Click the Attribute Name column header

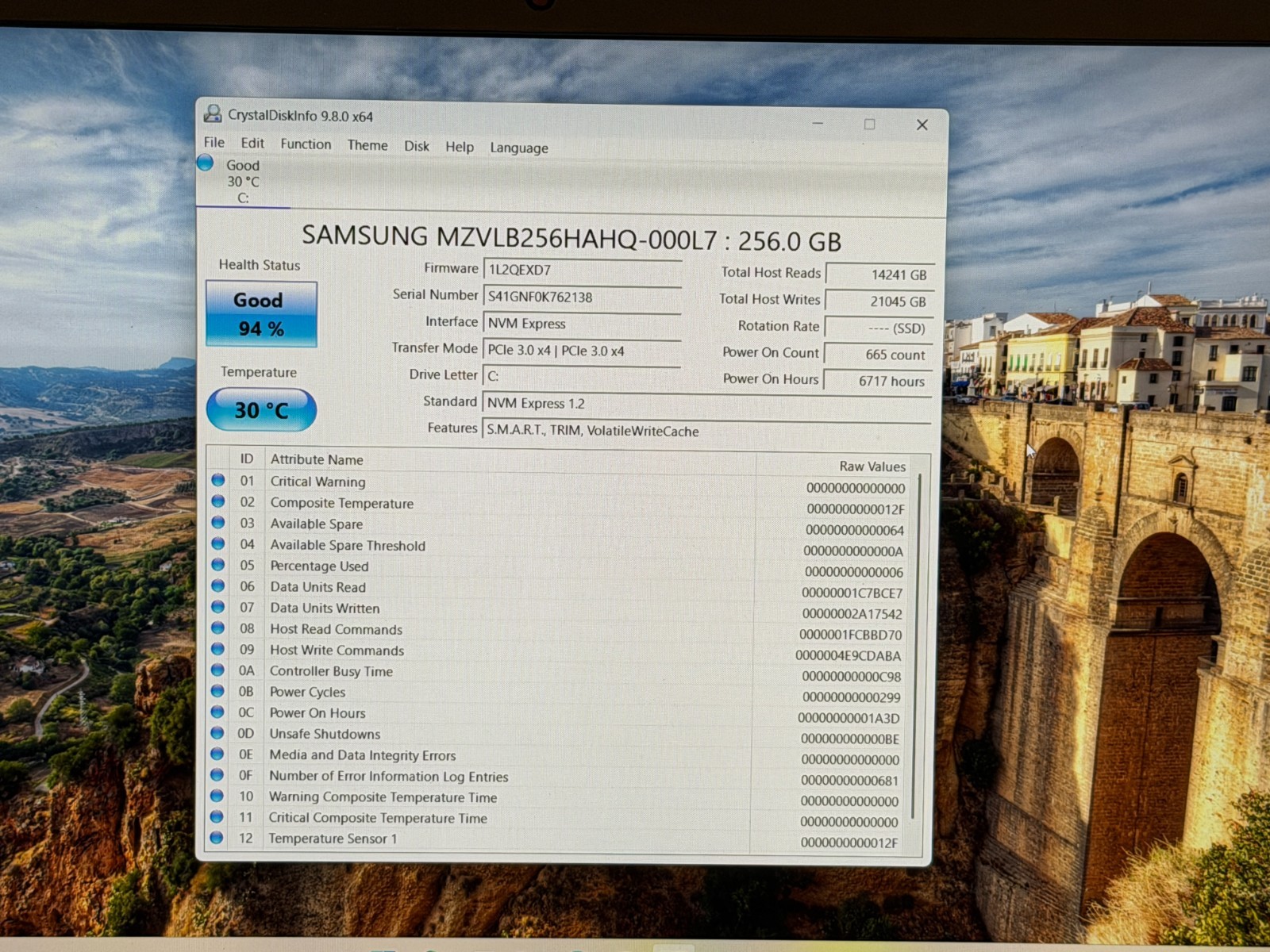click(317, 459)
